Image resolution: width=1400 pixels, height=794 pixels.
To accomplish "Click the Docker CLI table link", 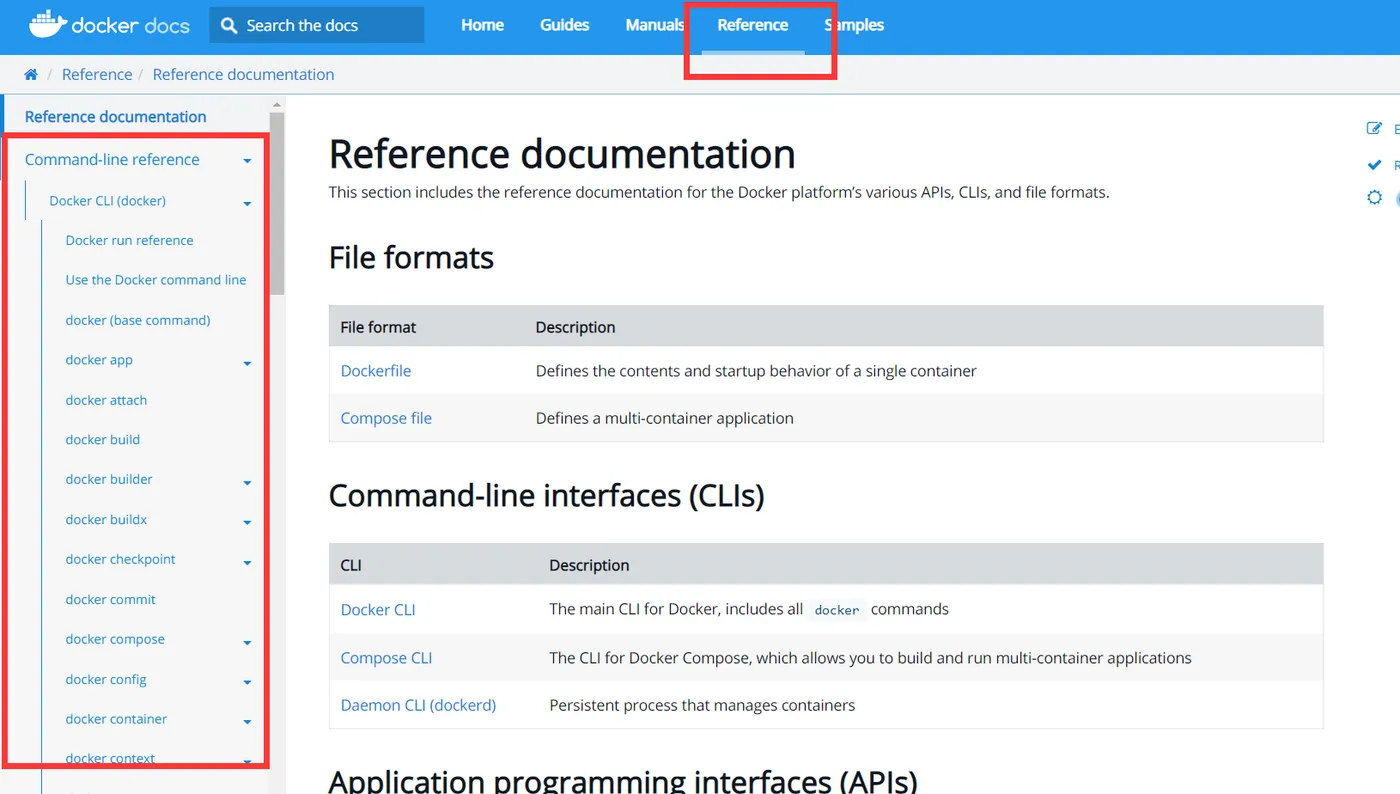I will click(378, 610).
